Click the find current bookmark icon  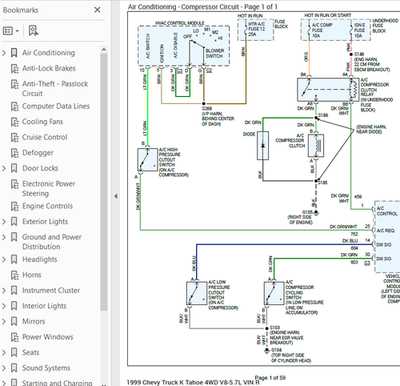33,31
